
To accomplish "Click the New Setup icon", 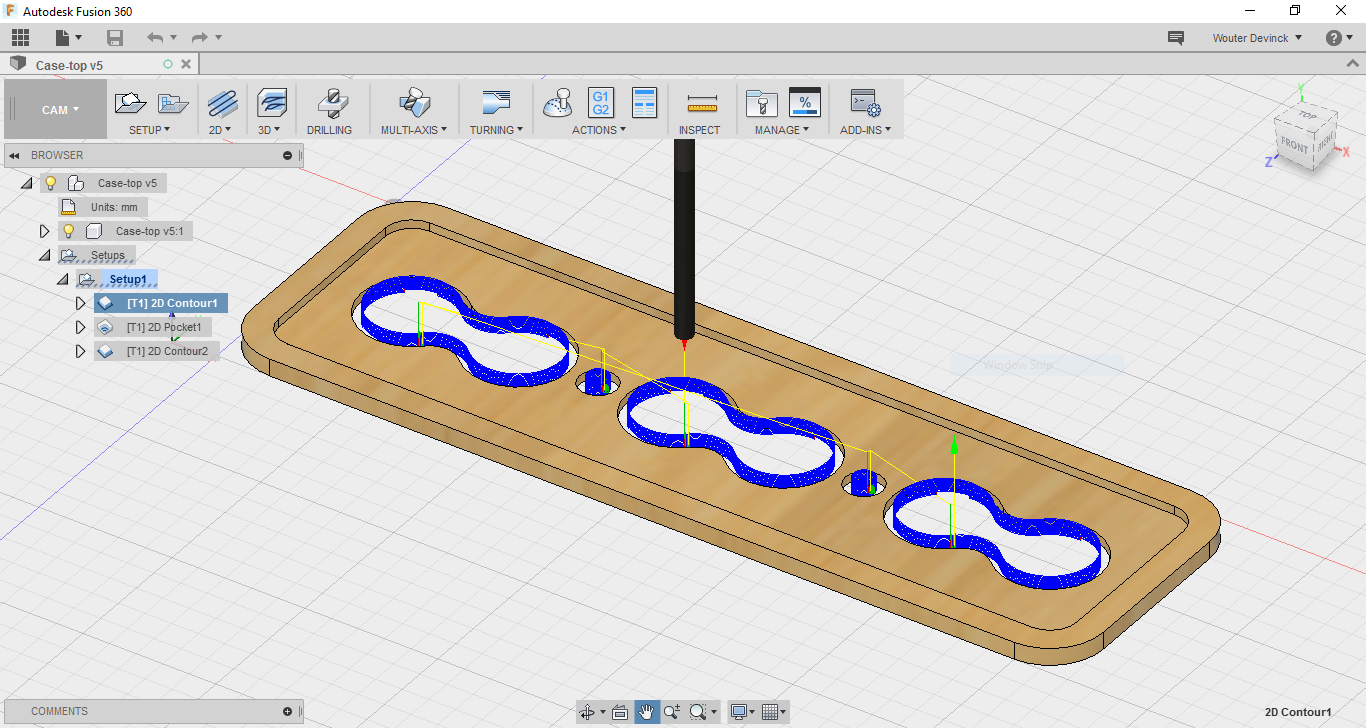I will (x=131, y=102).
